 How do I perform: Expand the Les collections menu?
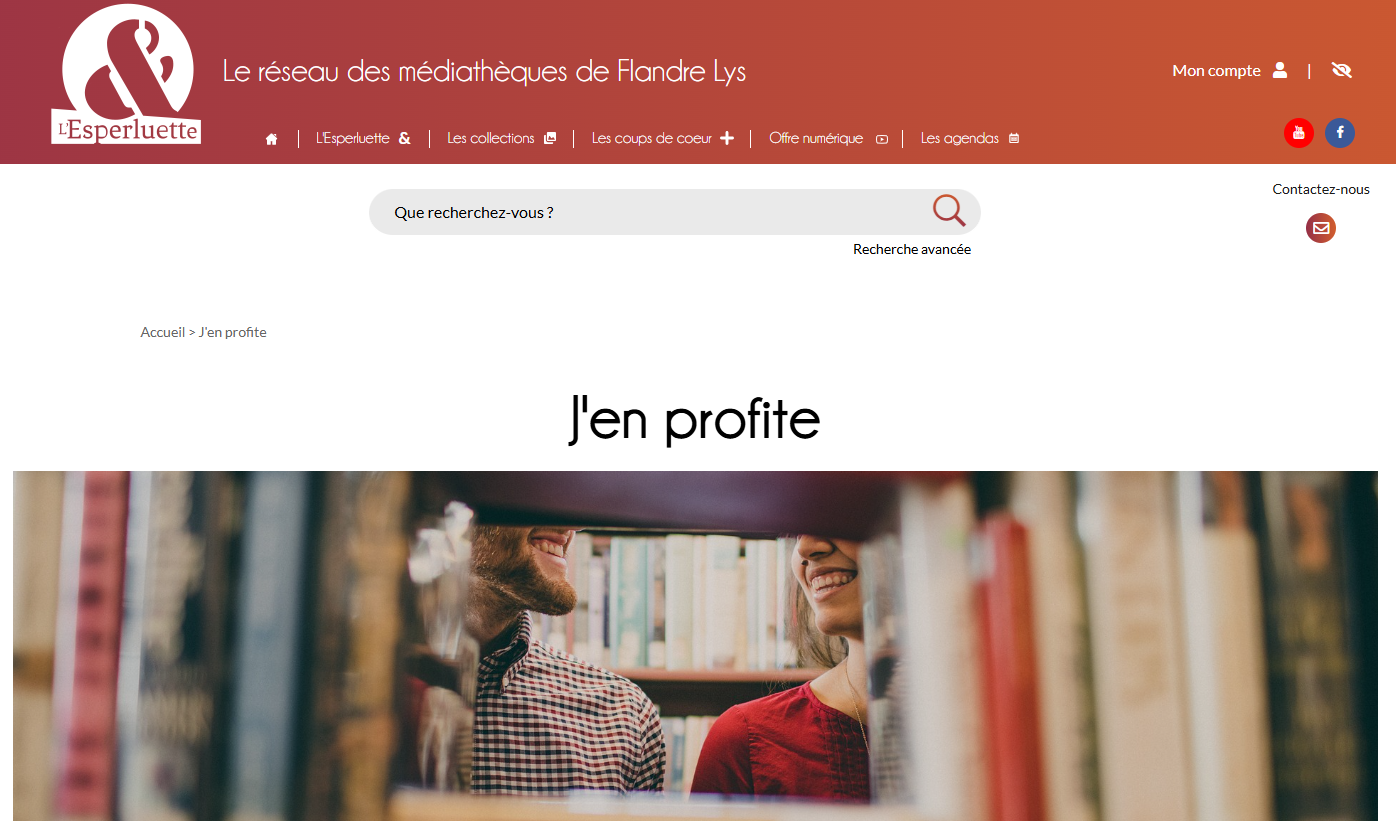click(501, 138)
